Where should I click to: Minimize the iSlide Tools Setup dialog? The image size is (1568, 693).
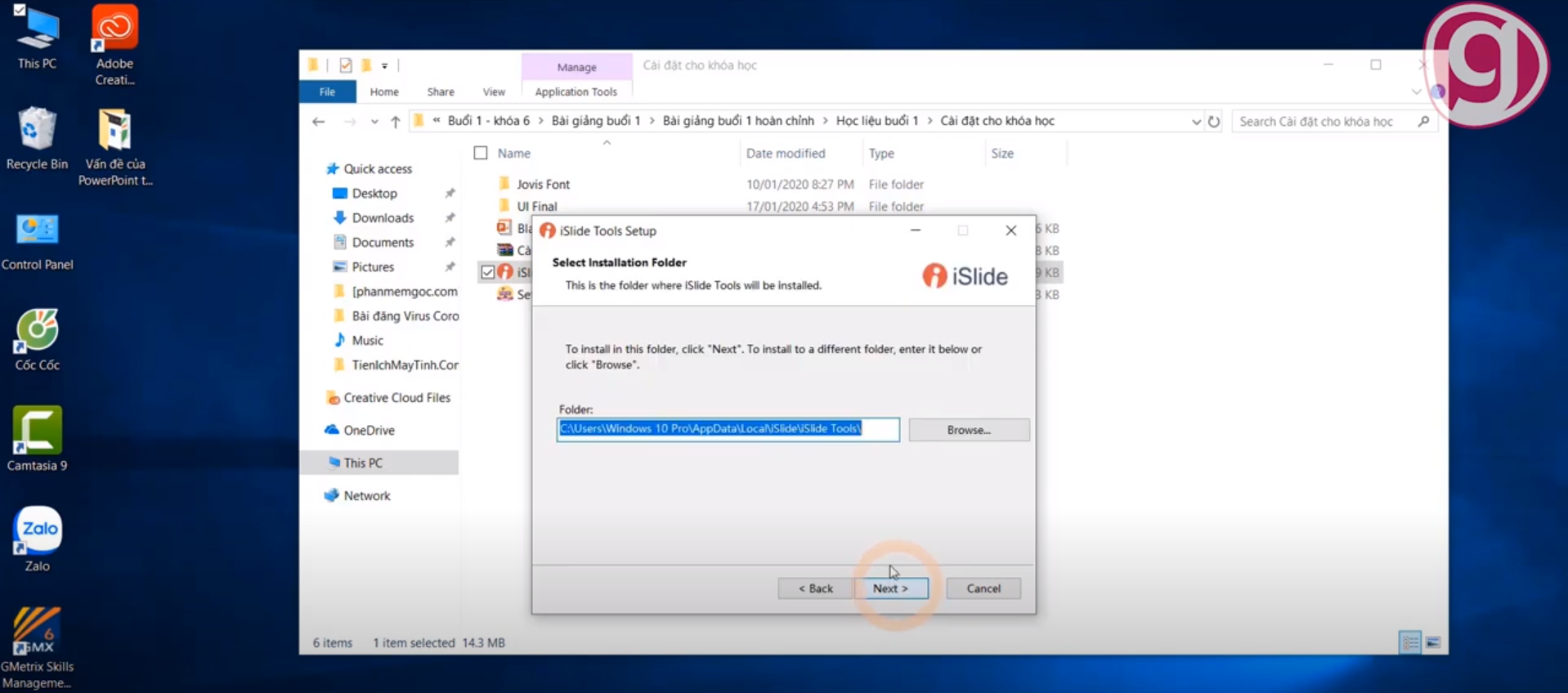(x=916, y=230)
